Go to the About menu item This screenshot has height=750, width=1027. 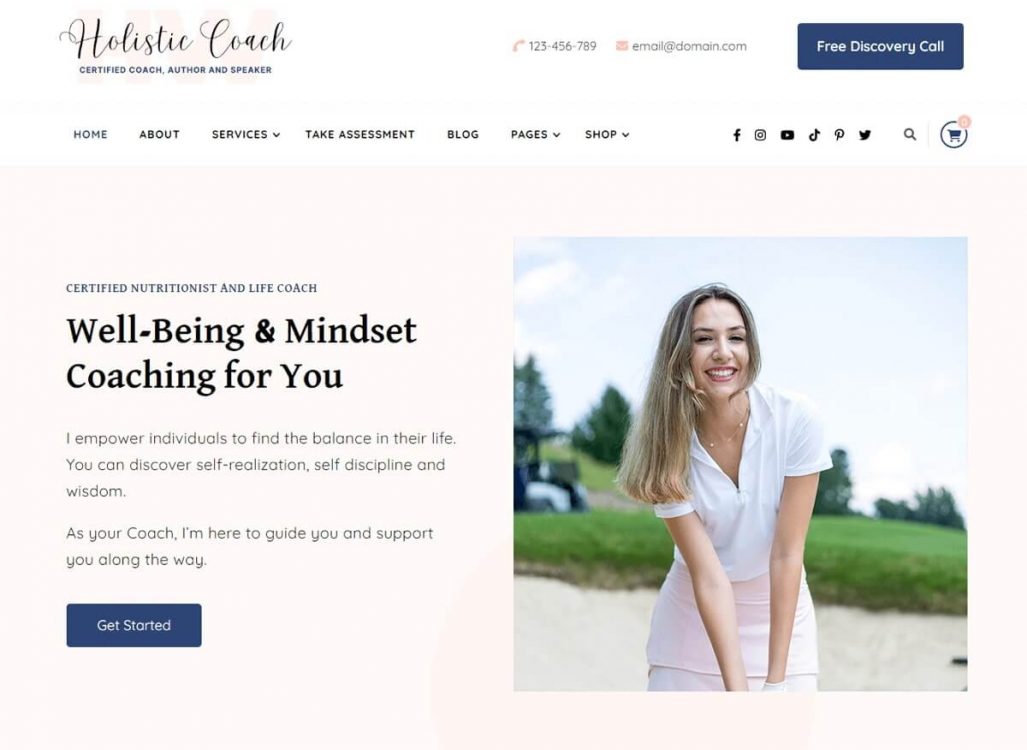point(159,134)
